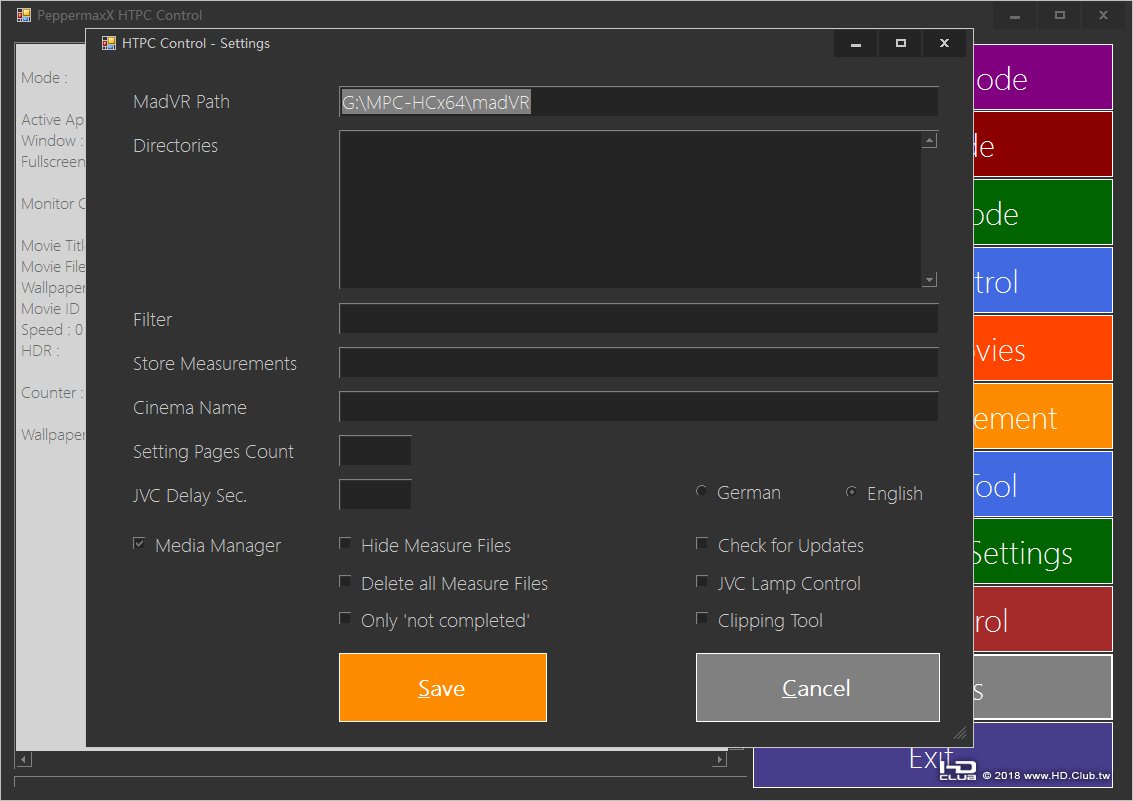Select the German language radio button

point(701,491)
